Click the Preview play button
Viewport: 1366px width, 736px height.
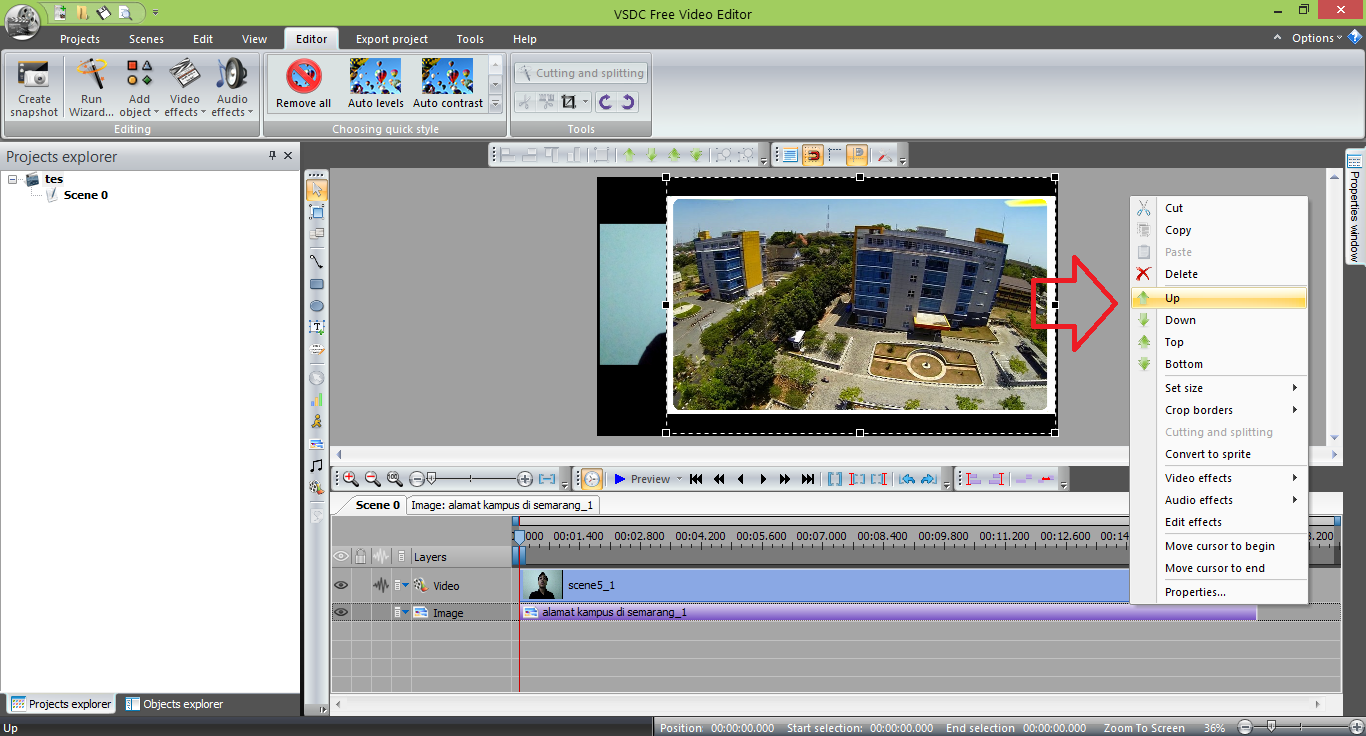tap(641, 479)
